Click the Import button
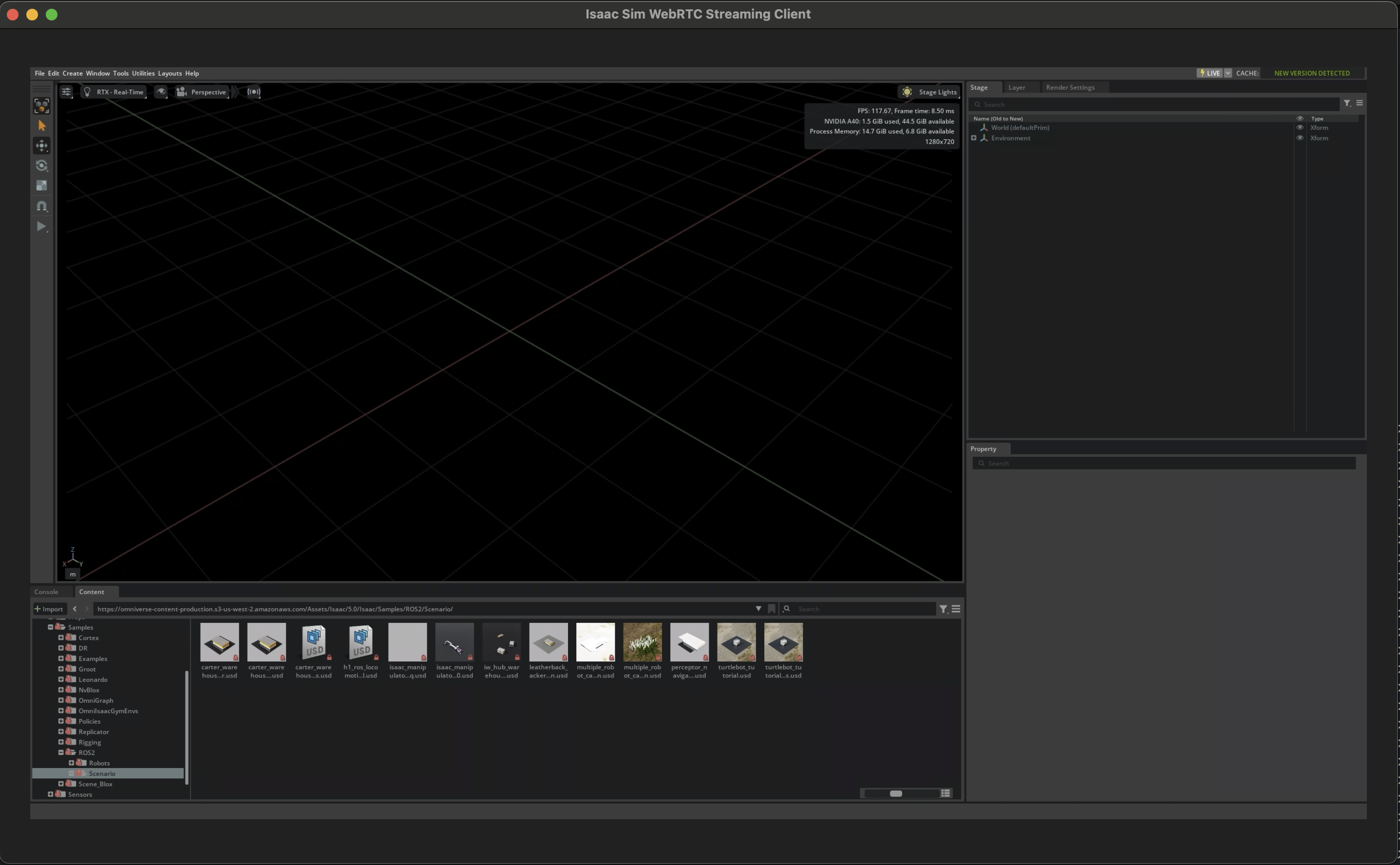Screen dimensions: 1400x865 [49, 609]
